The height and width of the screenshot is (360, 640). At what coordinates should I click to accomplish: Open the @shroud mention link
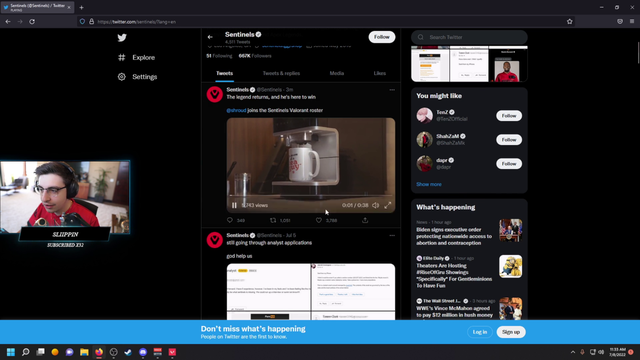tap(236, 110)
